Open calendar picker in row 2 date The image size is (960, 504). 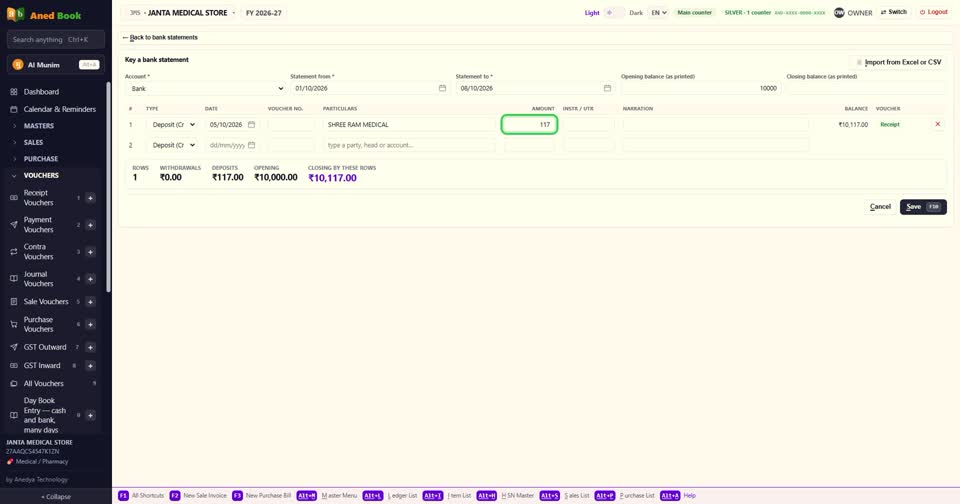coord(251,145)
